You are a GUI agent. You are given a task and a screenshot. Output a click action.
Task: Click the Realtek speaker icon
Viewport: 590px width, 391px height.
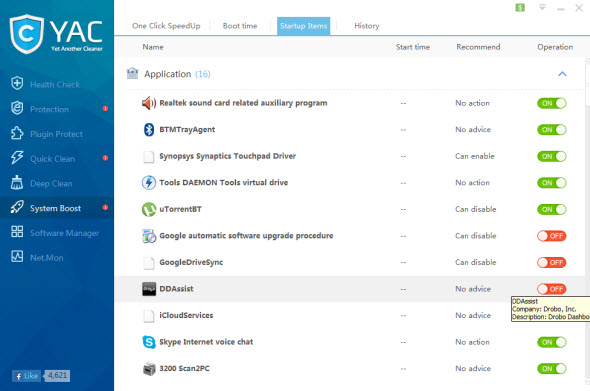click(149, 103)
